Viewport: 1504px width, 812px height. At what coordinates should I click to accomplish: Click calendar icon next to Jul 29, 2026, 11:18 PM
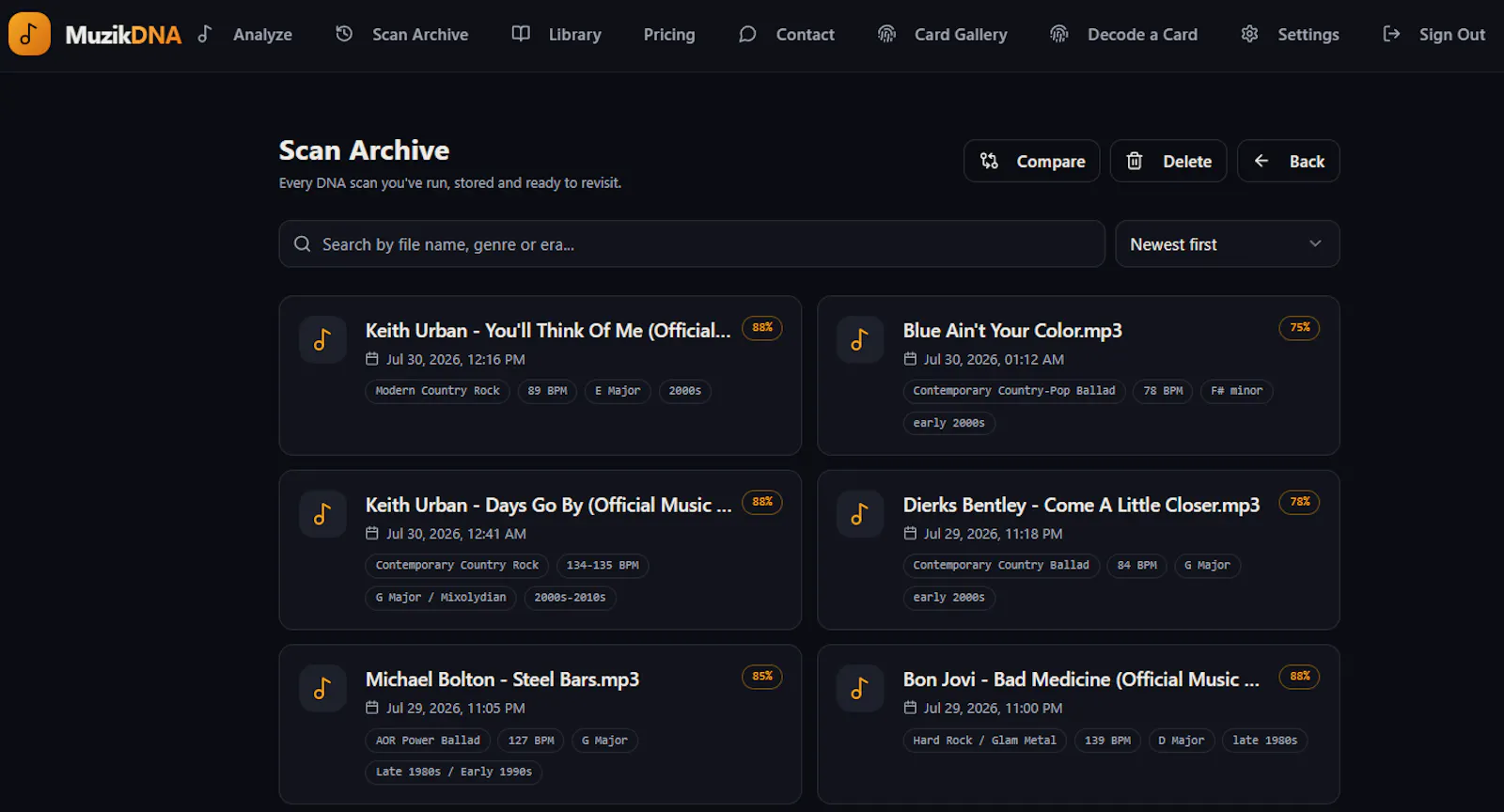pos(910,533)
